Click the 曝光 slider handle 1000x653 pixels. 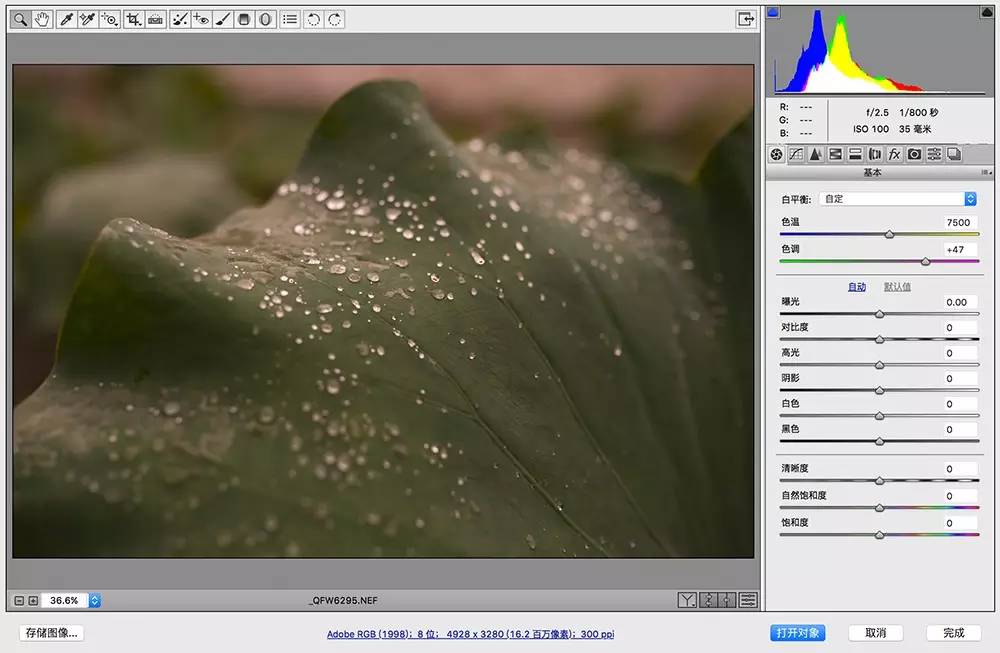879,314
